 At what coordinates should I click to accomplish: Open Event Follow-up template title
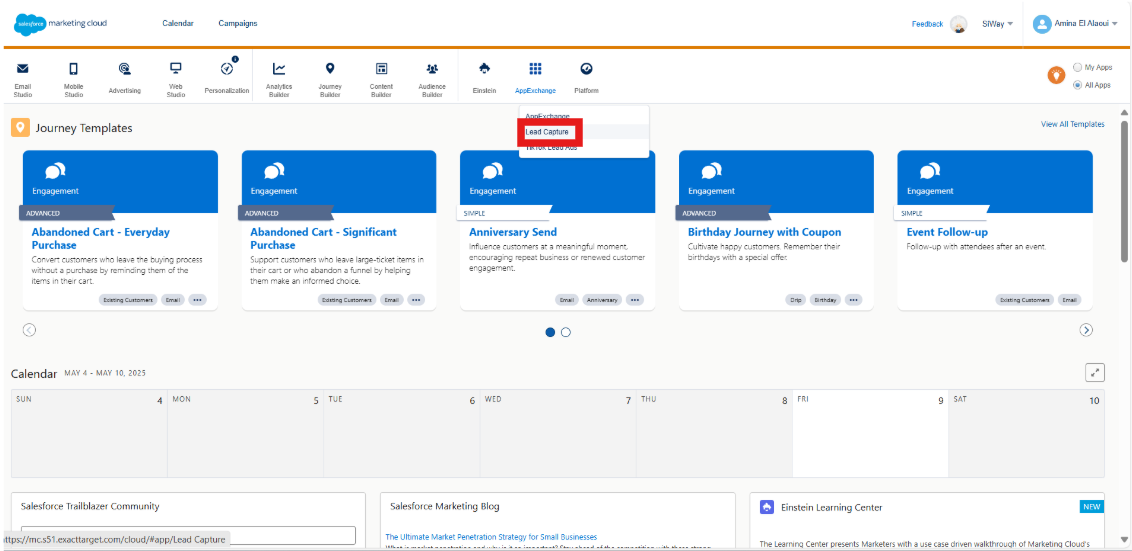(x=947, y=233)
